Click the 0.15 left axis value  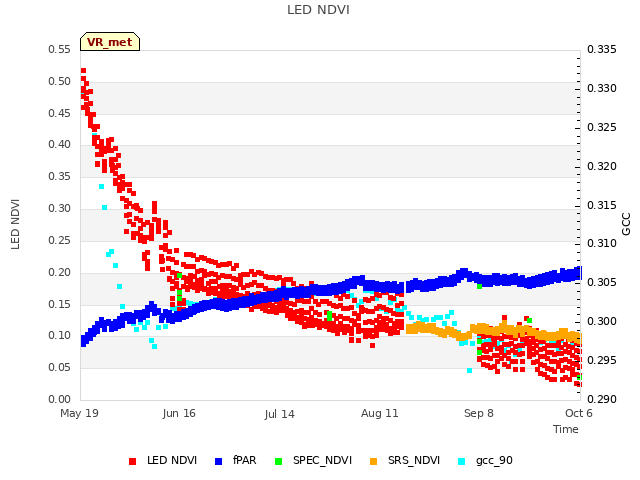tap(59, 304)
